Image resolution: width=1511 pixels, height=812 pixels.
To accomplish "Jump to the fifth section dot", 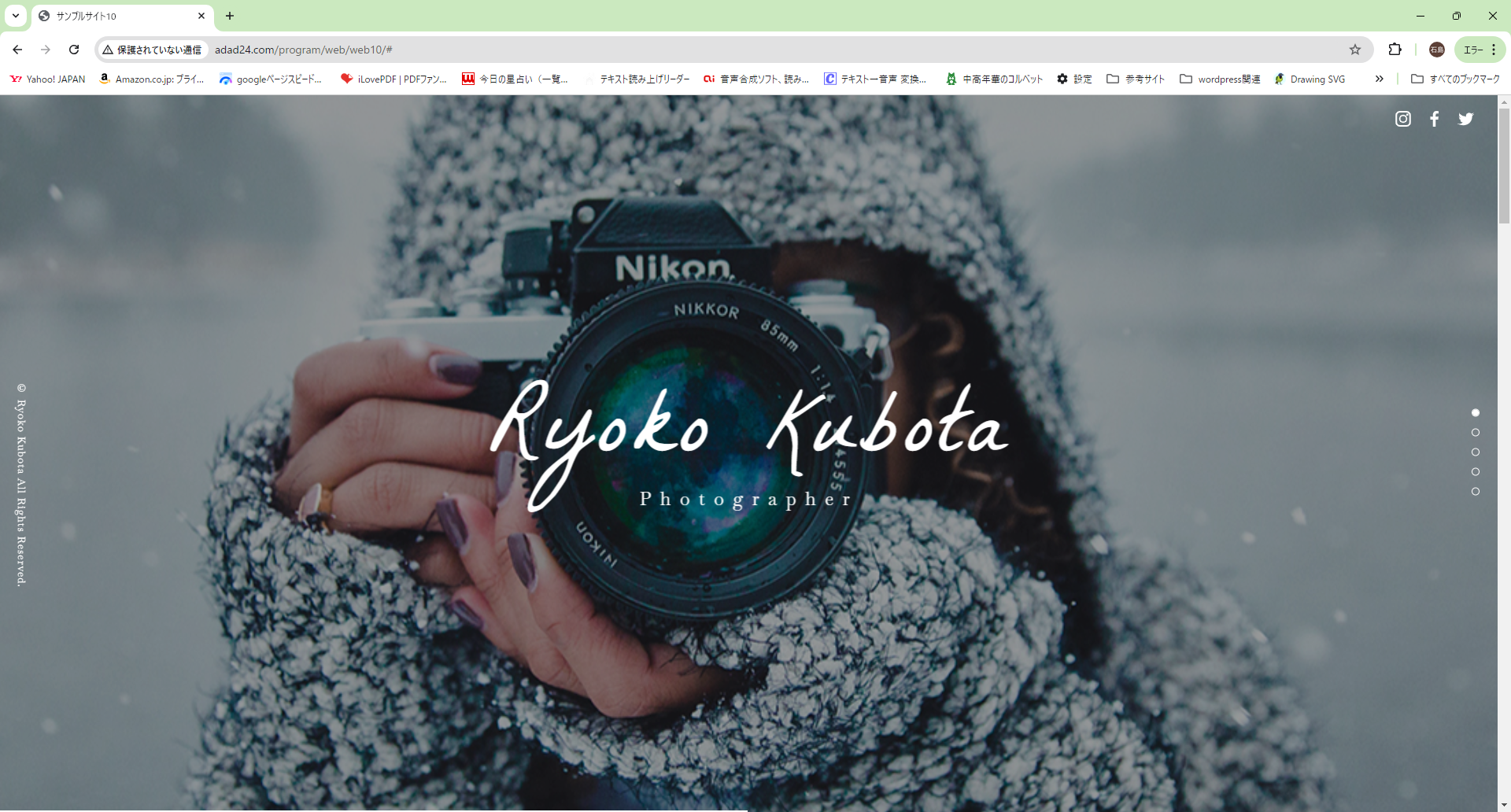I will (1476, 491).
